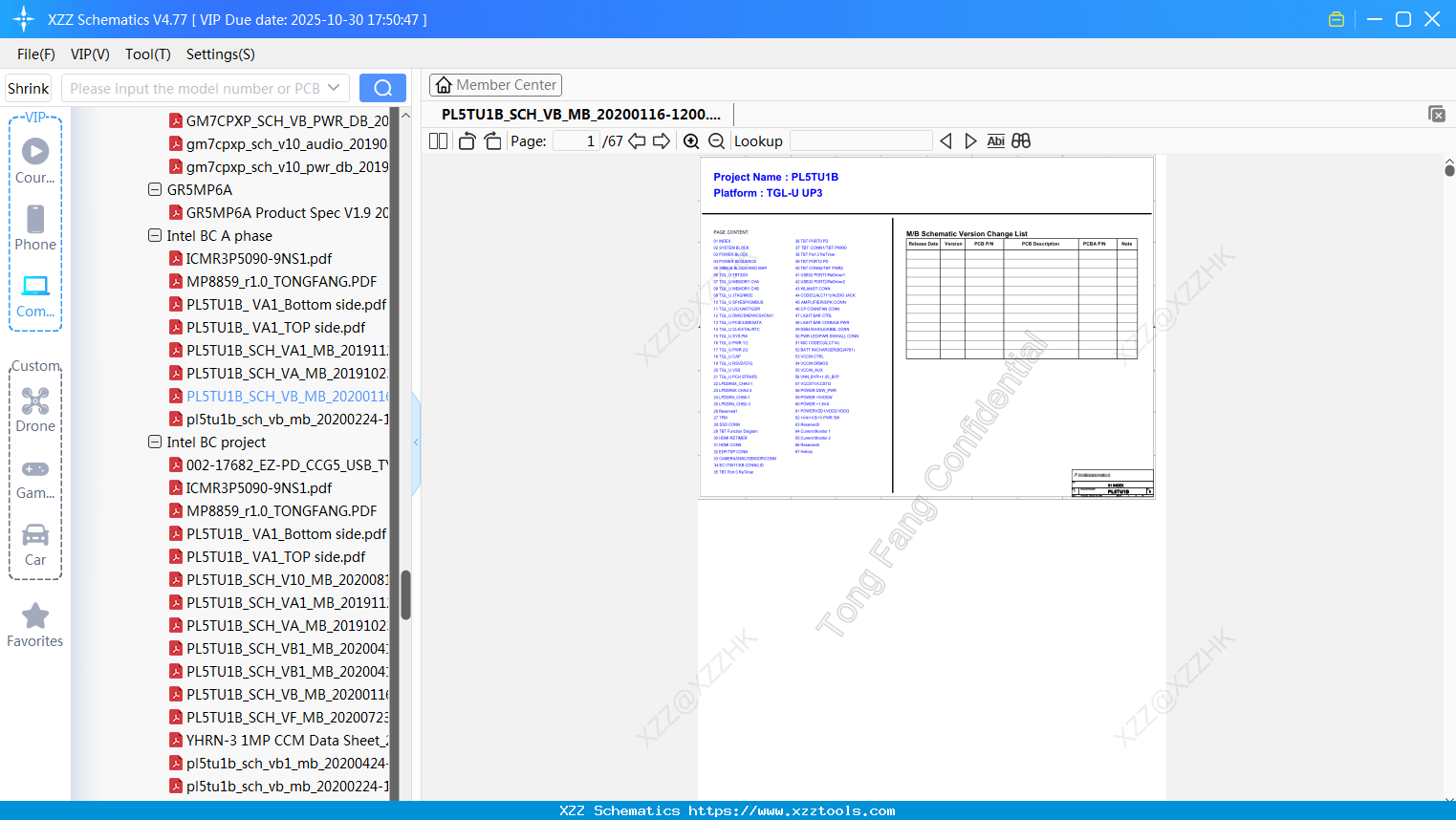Image resolution: width=1456 pixels, height=820 pixels.
Task: Click the Lookup text field
Action: point(860,141)
